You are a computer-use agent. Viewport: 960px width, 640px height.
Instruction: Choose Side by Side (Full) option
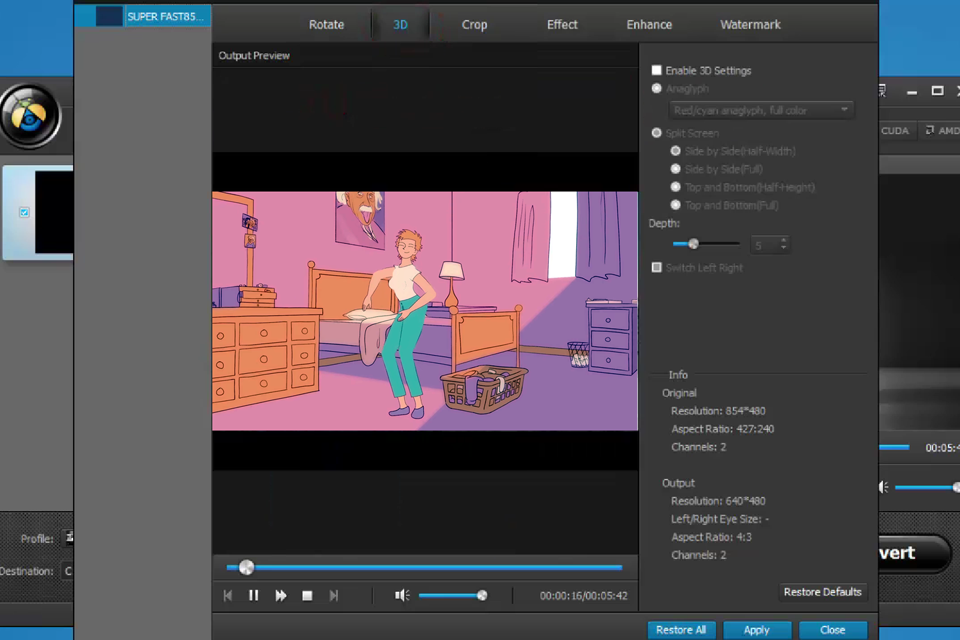click(x=676, y=169)
